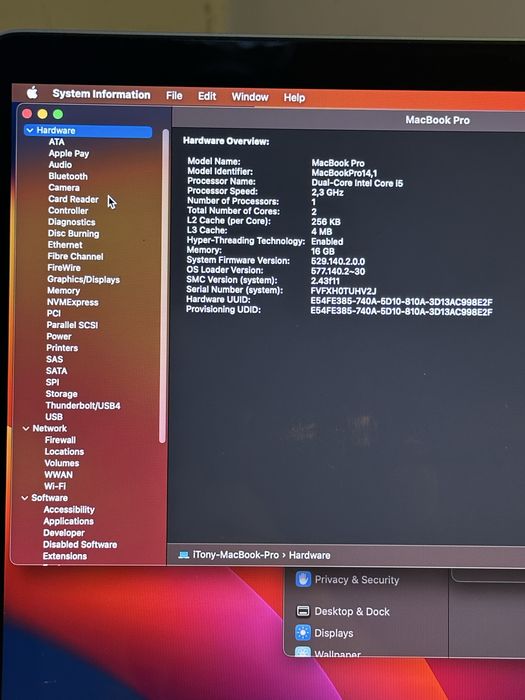Select Apple Pay in the sidebar
The width and height of the screenshot is (525, 700).
point(69,153)
